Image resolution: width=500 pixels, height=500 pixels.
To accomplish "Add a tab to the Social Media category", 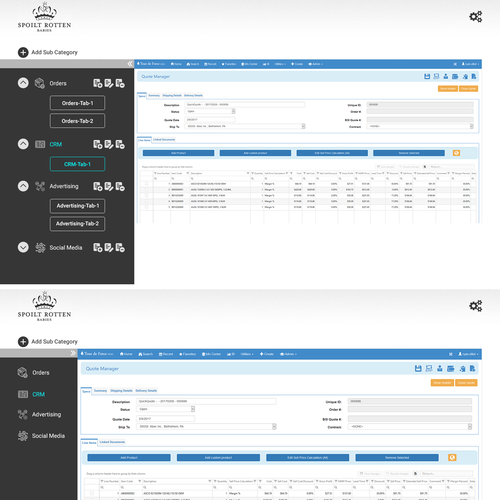I will pos(98,248).
